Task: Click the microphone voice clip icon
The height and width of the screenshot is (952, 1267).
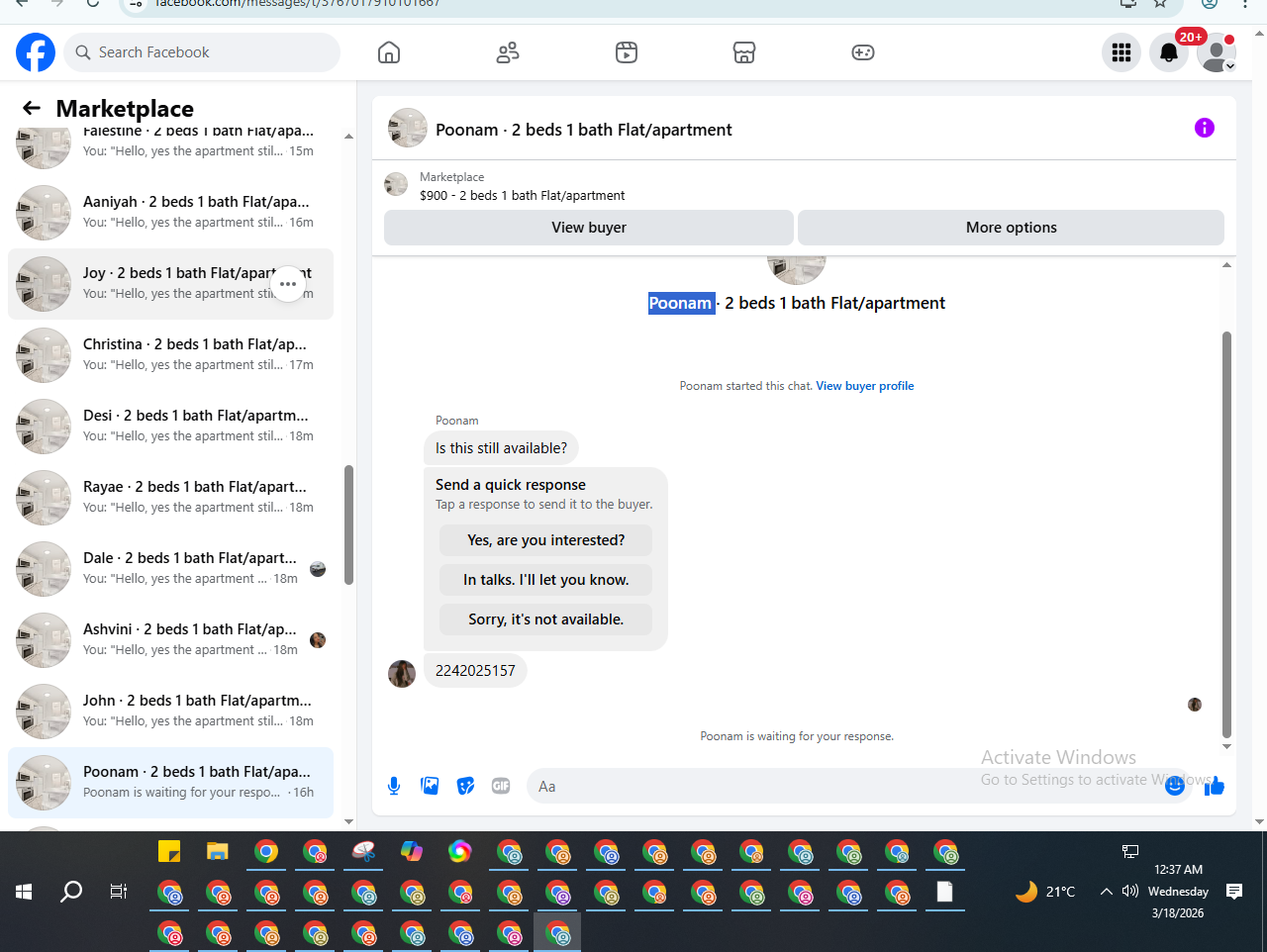Action: pyautogui.click(x=394, y=786)
